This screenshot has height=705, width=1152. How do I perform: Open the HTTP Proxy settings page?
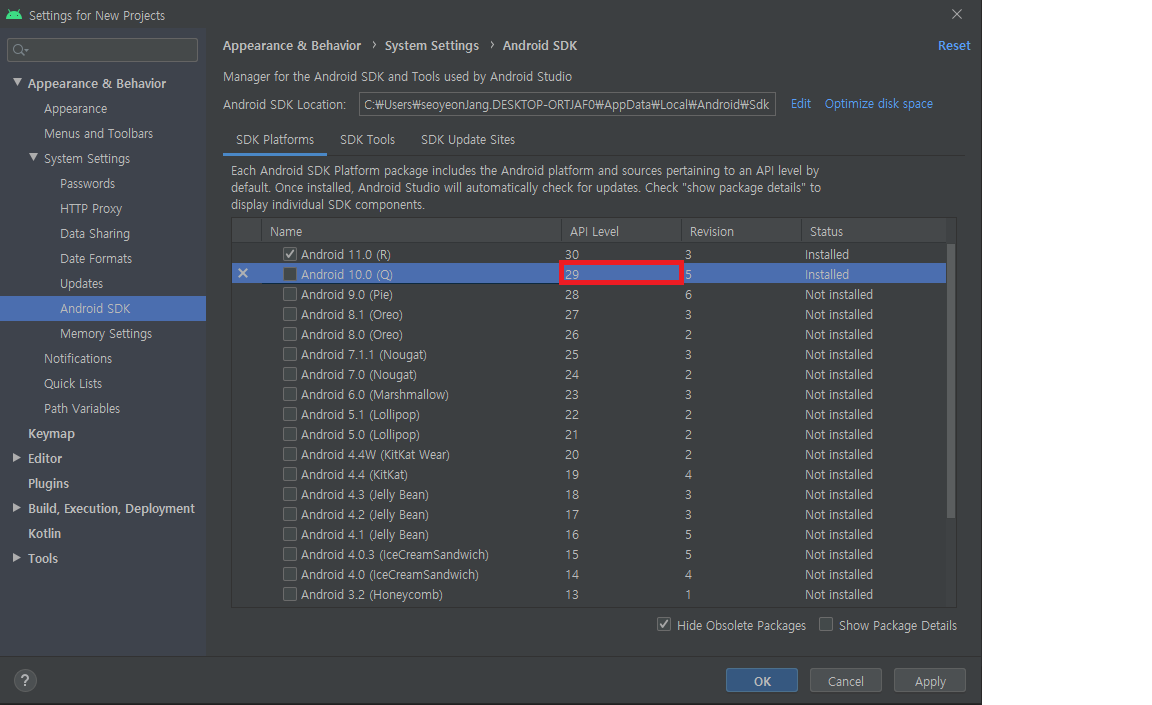coord(90,208)
